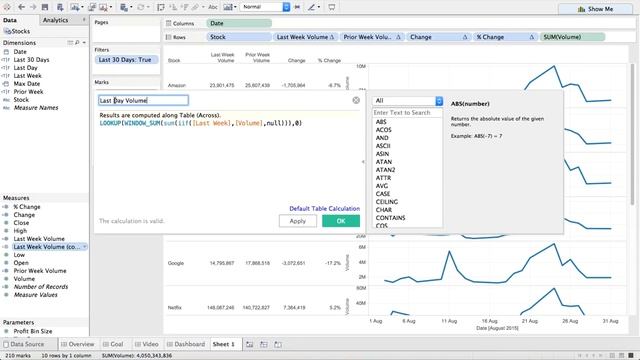This screenshot has width=640, height=360.
Task: Click the new worksheet toolbar icon
Action: click(74, 7)
